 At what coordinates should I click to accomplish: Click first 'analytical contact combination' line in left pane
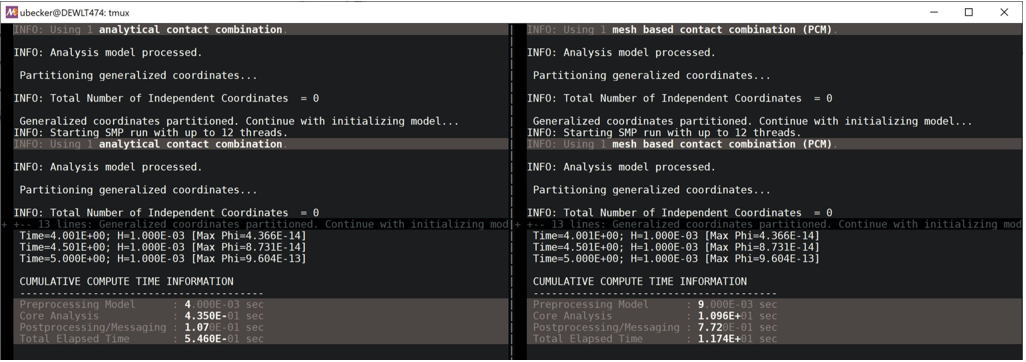click(x=261, y=29)
